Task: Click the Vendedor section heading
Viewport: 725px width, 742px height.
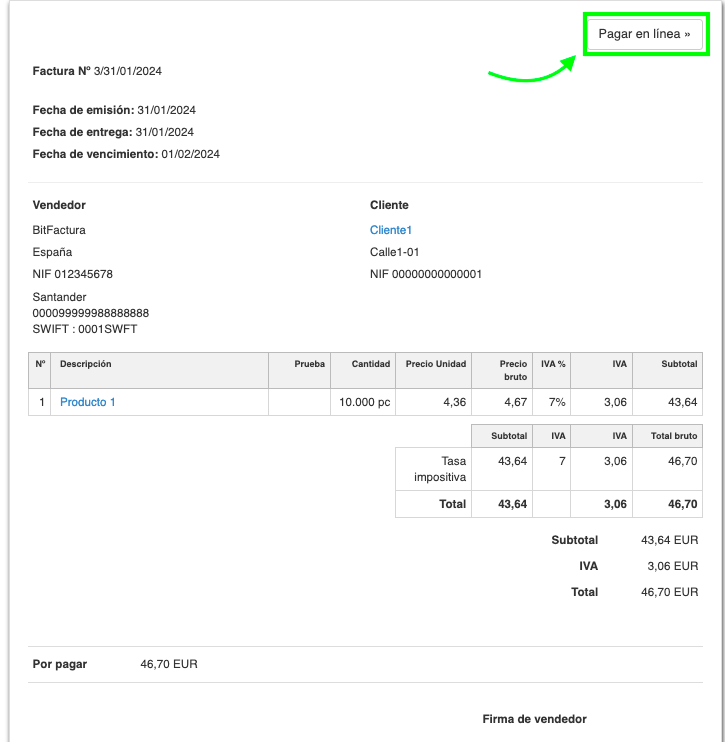Action: [x=59, y=205]
